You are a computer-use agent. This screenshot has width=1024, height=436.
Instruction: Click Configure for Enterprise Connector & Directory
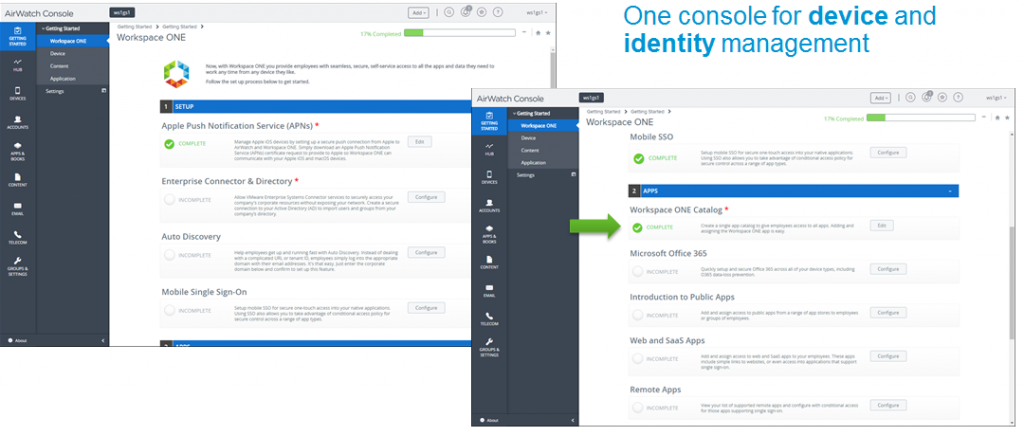(426, 196)
